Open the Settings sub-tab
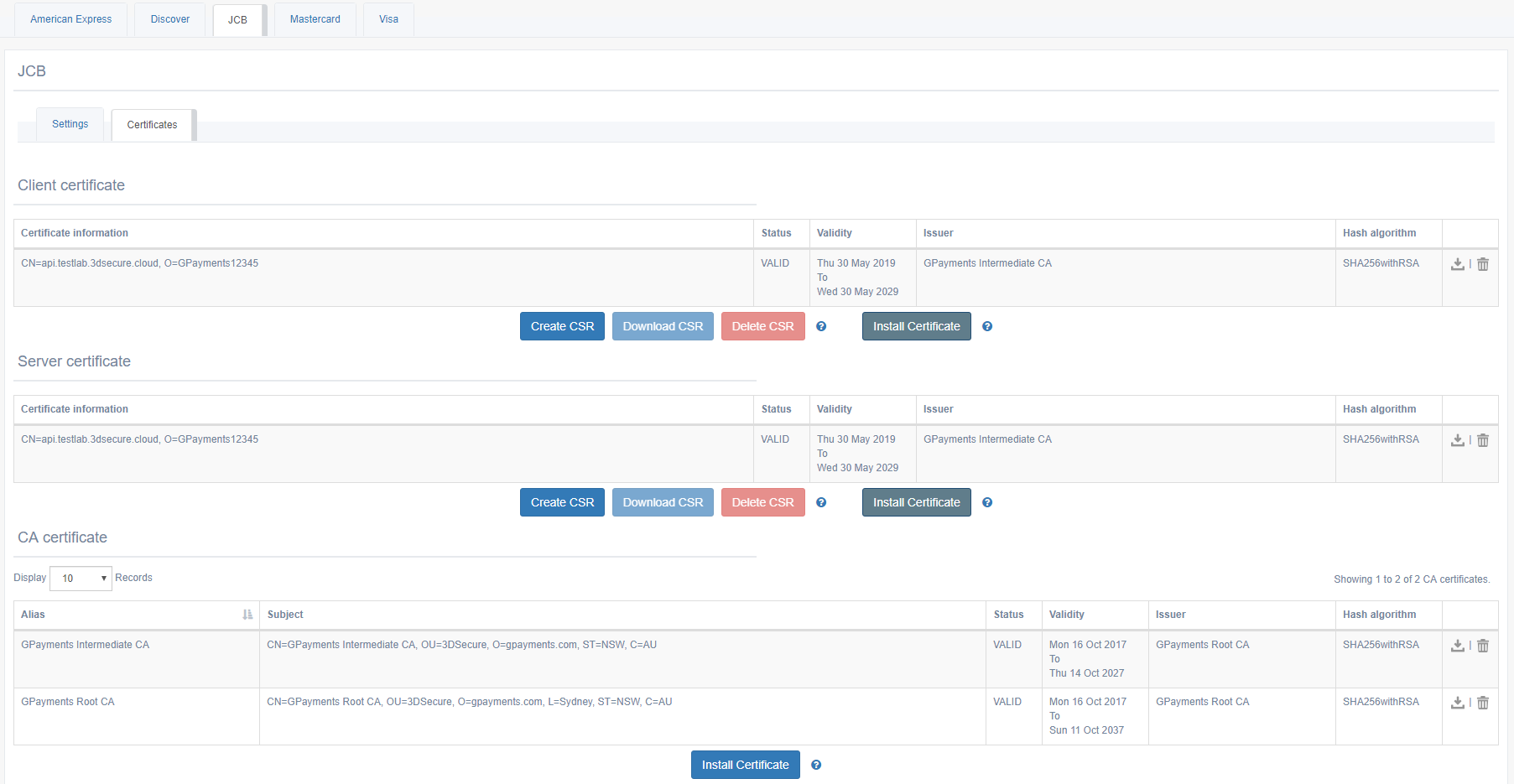This screenshot has height=784, width=1514. [70, 124]
